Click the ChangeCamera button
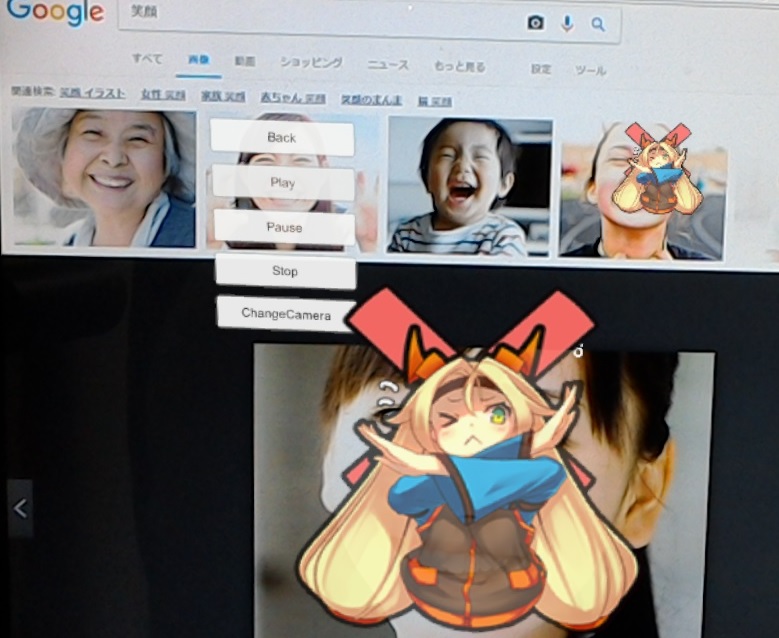 [x=286, y=314]
